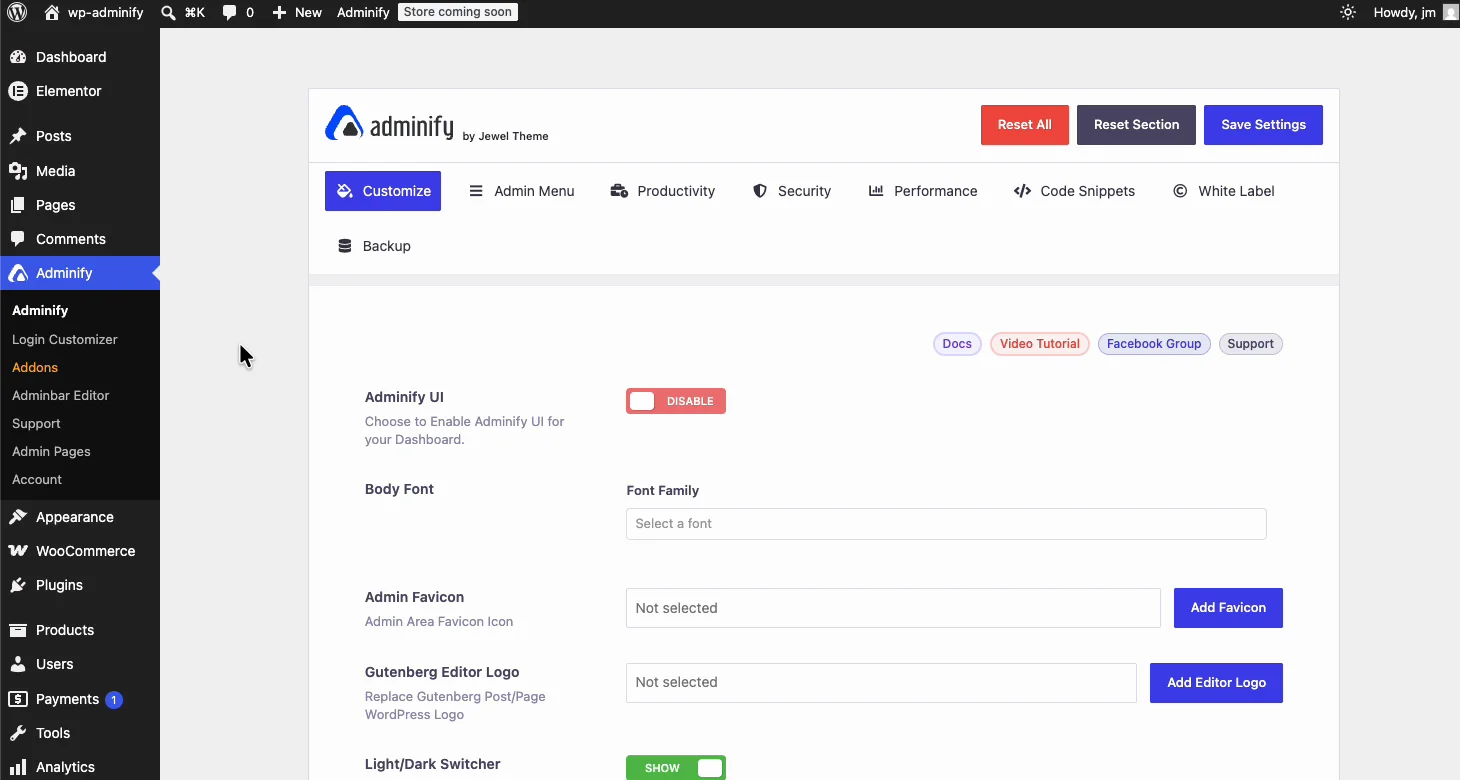Viewport: 1460px width, 780px height.
Task: Click the Backup database icon
Action: tap(345, 246)
